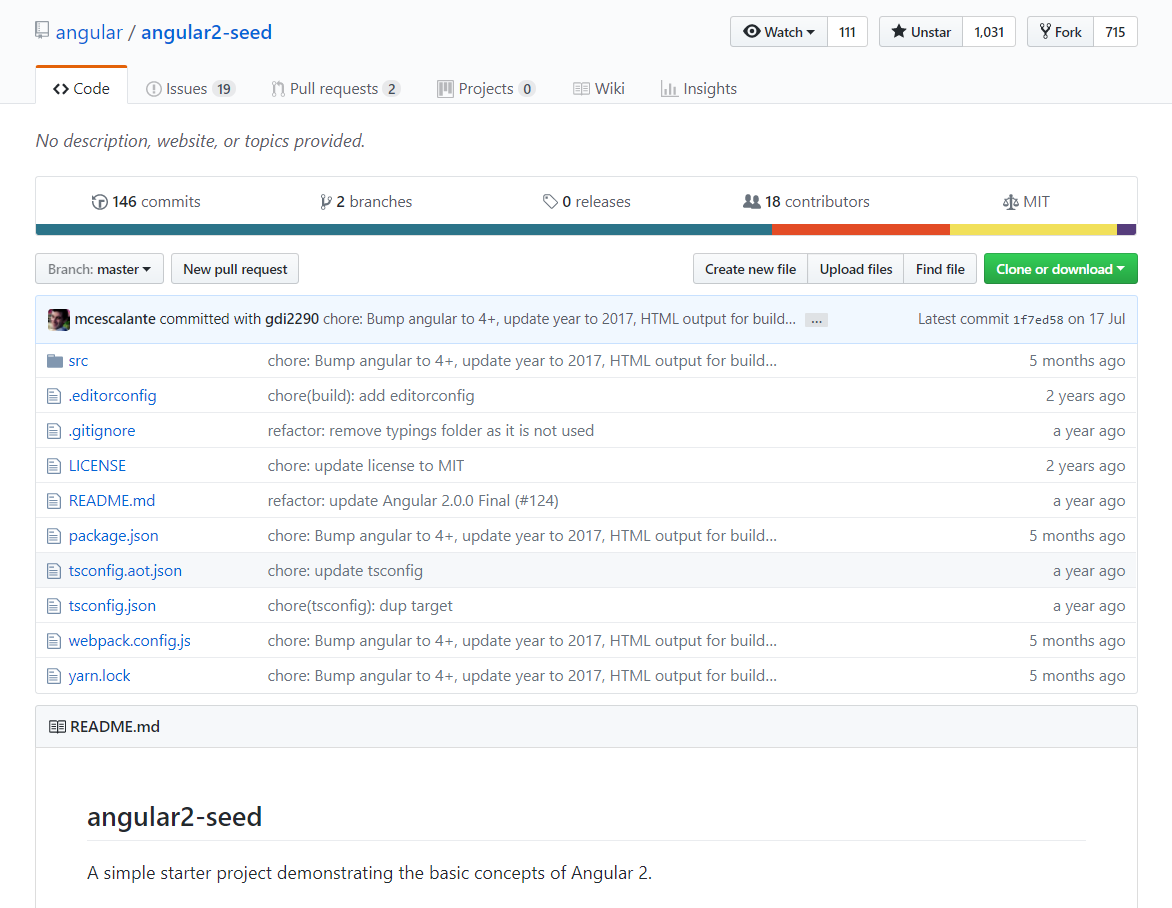Screen dimensions: 1172x908
Task: Open the Pull requests tab
Action: tap(336, 88)
